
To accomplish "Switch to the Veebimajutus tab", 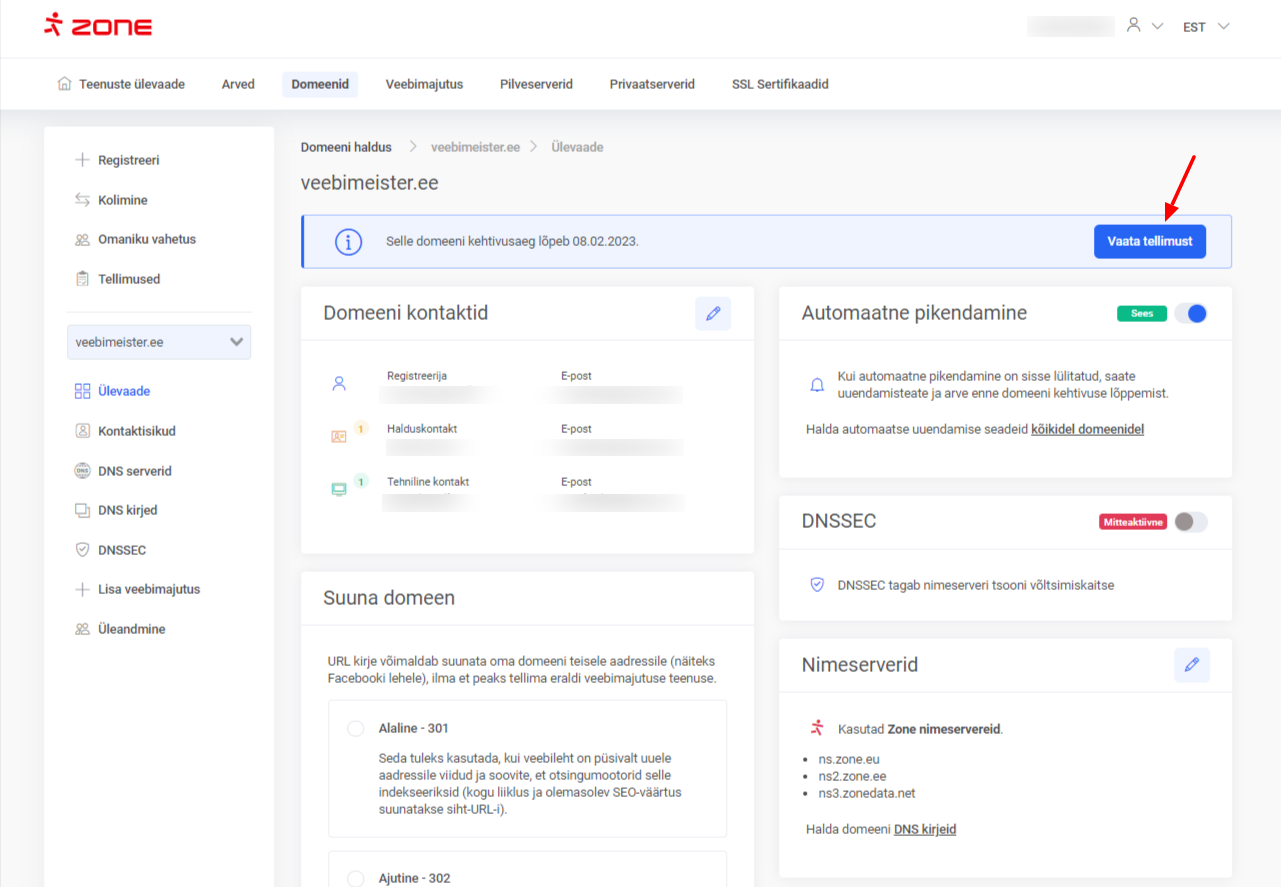I will coord(424,84).
